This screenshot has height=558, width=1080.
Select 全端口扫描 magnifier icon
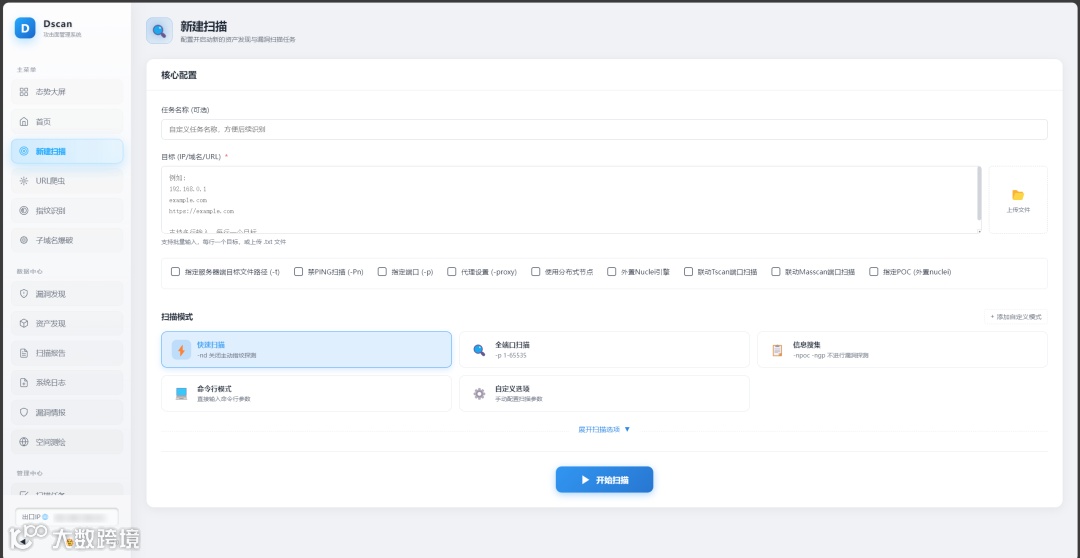coord(479,350)
